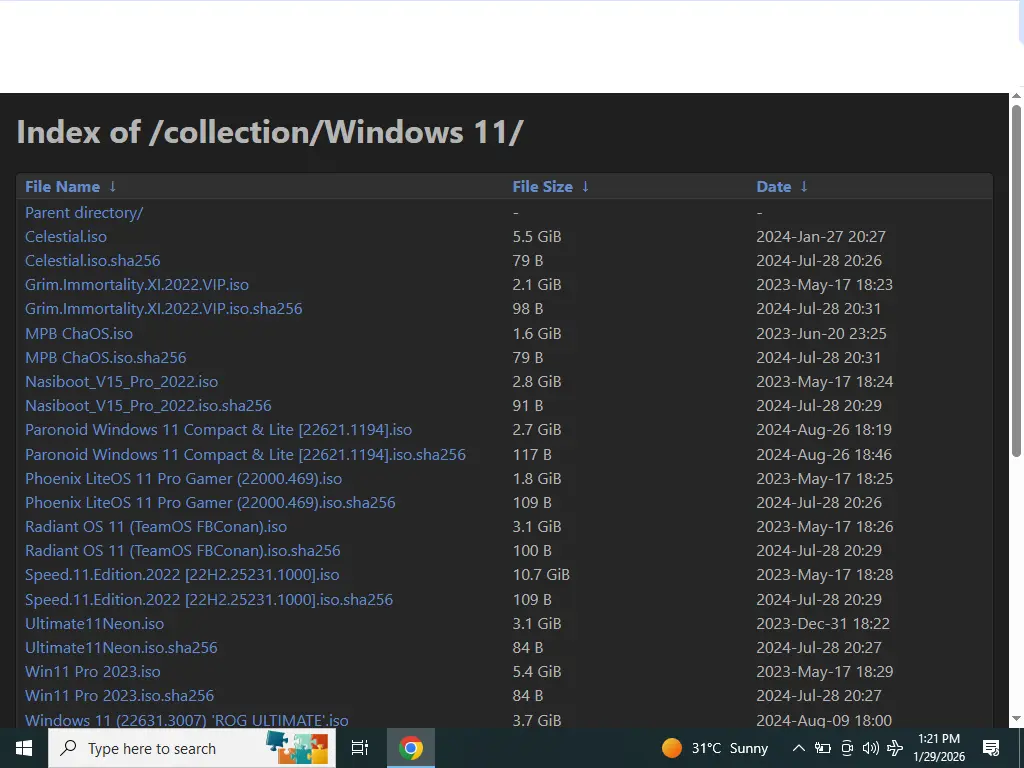Download Speed.11.Edition.2022 [22H2.25231.1000].iso
This screenshot has width=1024, height=768.
click(182, 575)
